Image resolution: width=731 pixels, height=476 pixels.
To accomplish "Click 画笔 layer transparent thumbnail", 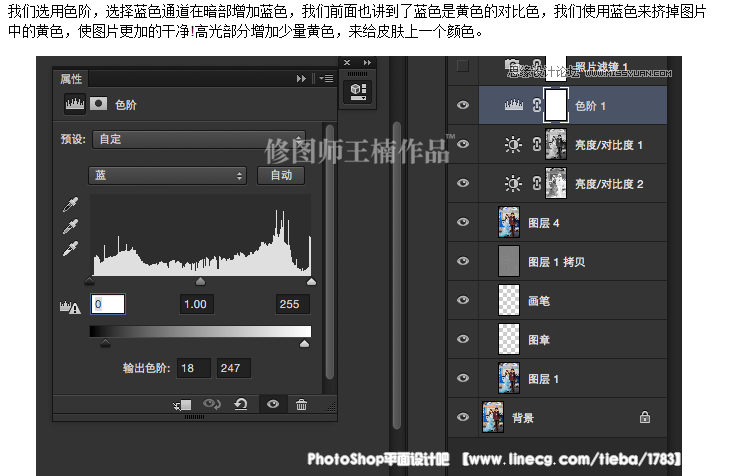I will click(x=509, y=300).
